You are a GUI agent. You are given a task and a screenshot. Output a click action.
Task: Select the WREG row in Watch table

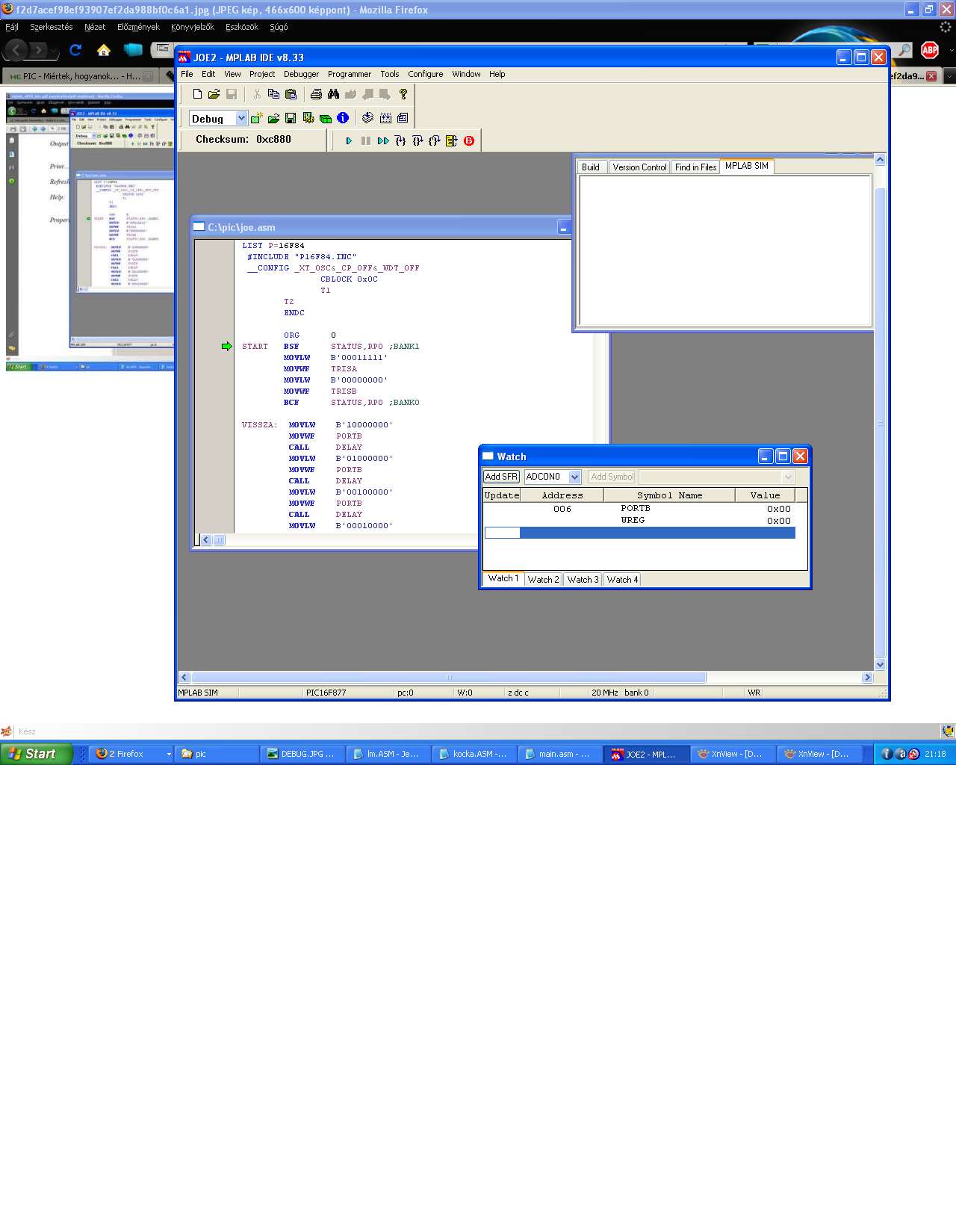pyautogui.click(x=639, y=521)
